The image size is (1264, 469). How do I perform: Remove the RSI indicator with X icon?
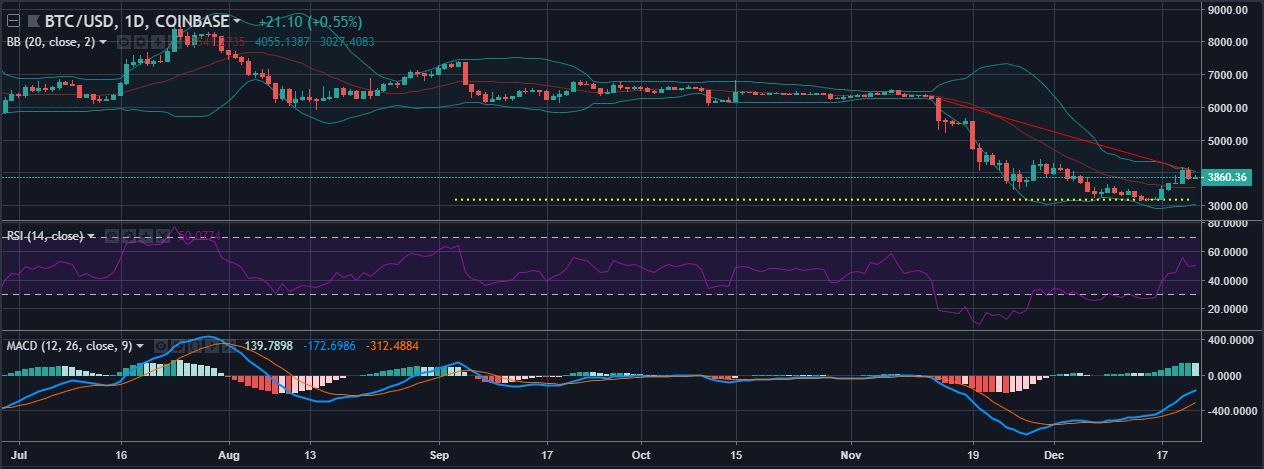coord(162,236)
